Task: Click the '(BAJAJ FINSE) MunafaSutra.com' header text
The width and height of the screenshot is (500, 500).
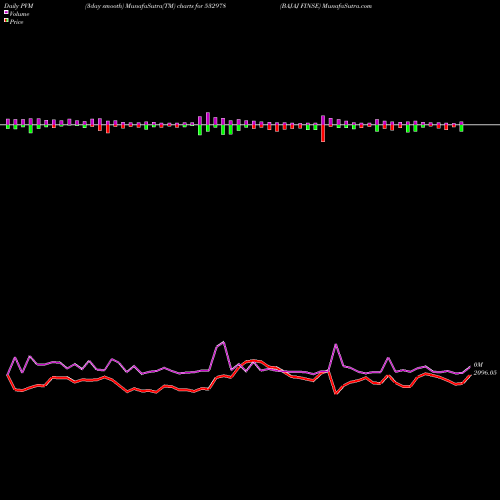Action: [x=326, y=6]
